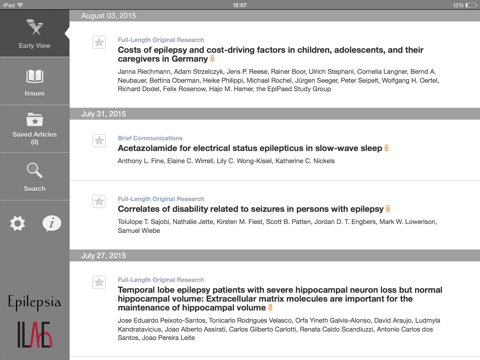Tap the 15:07 clock in status bar
Screen dimensions: 480x360
[240, 5]
